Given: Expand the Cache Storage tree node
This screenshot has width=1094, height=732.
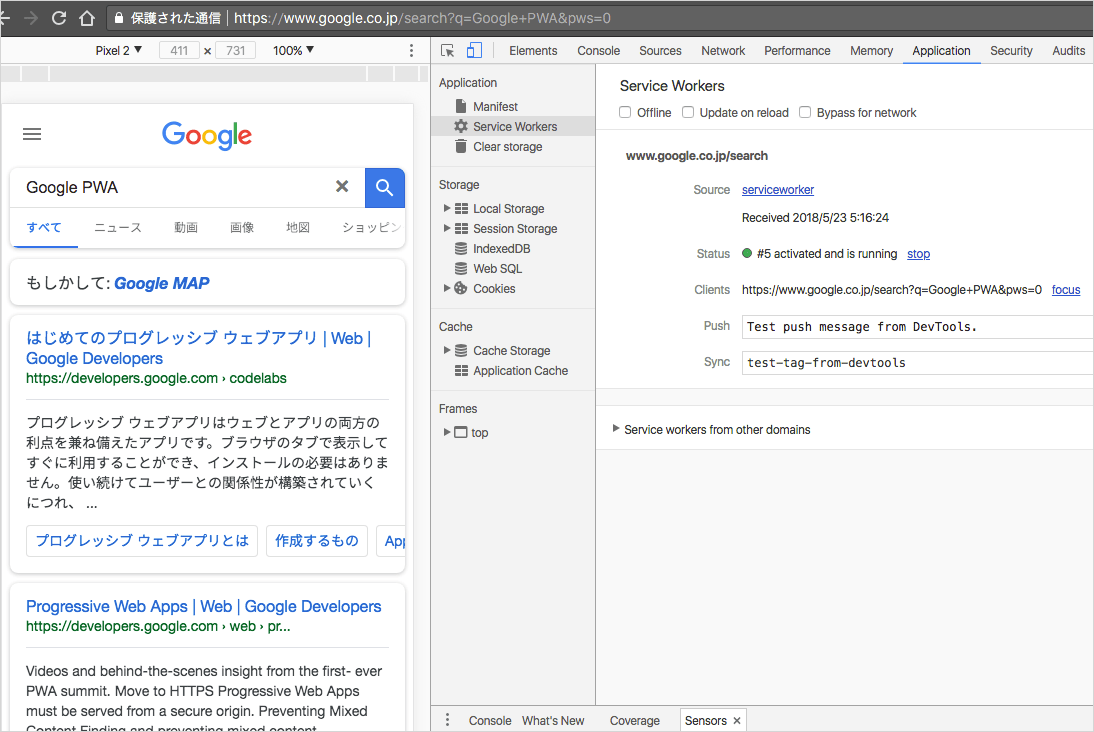Looking at the screenshot, I should pos(447,350).
